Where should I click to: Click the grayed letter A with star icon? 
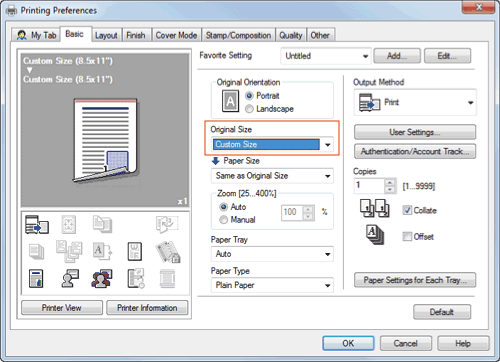pyautogui.click(x=102, y=251)
